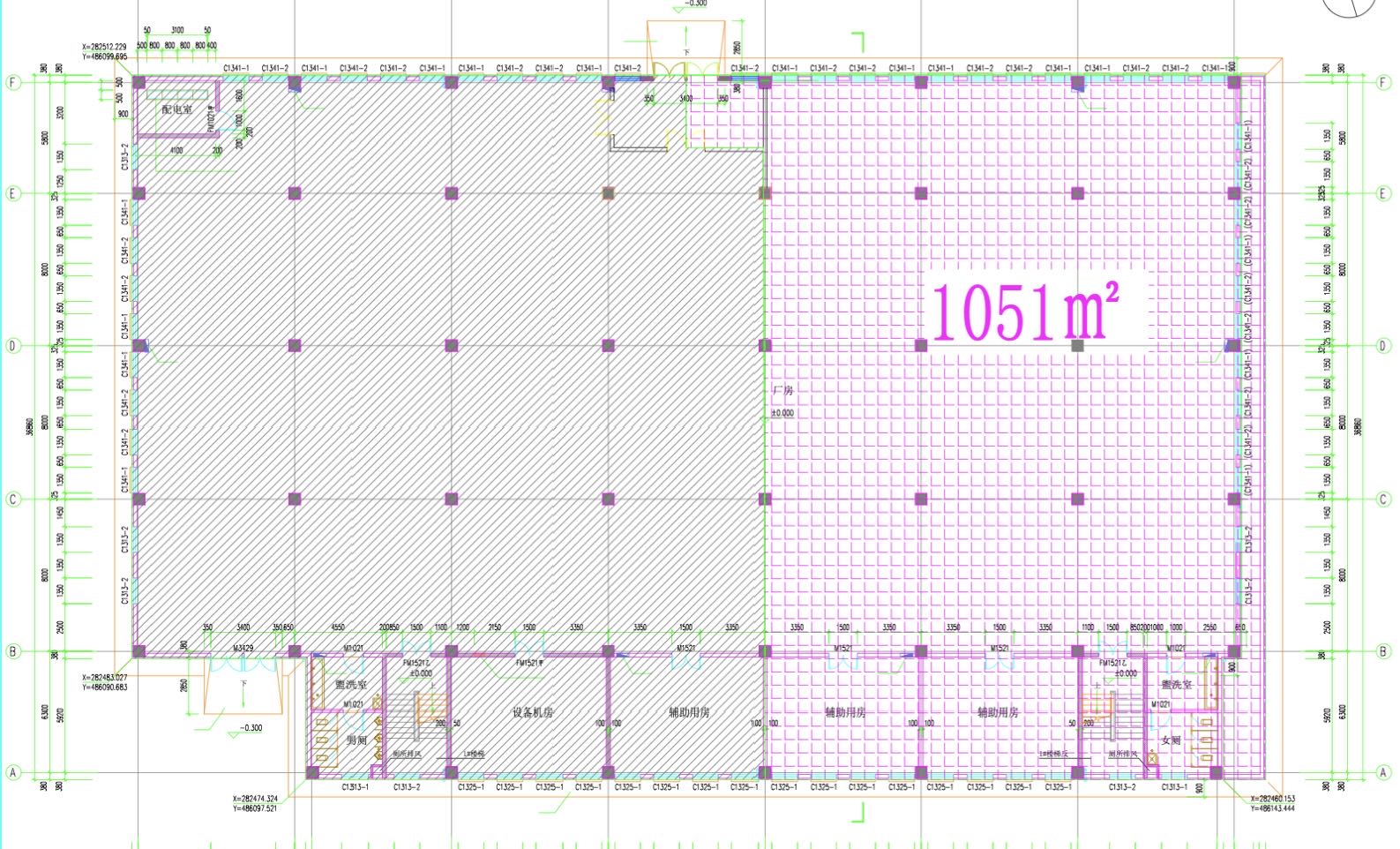The width and height of the screenshot is (1400, 849).
Task: Select the 男厕 room label
Action: (x=356, y=740)
